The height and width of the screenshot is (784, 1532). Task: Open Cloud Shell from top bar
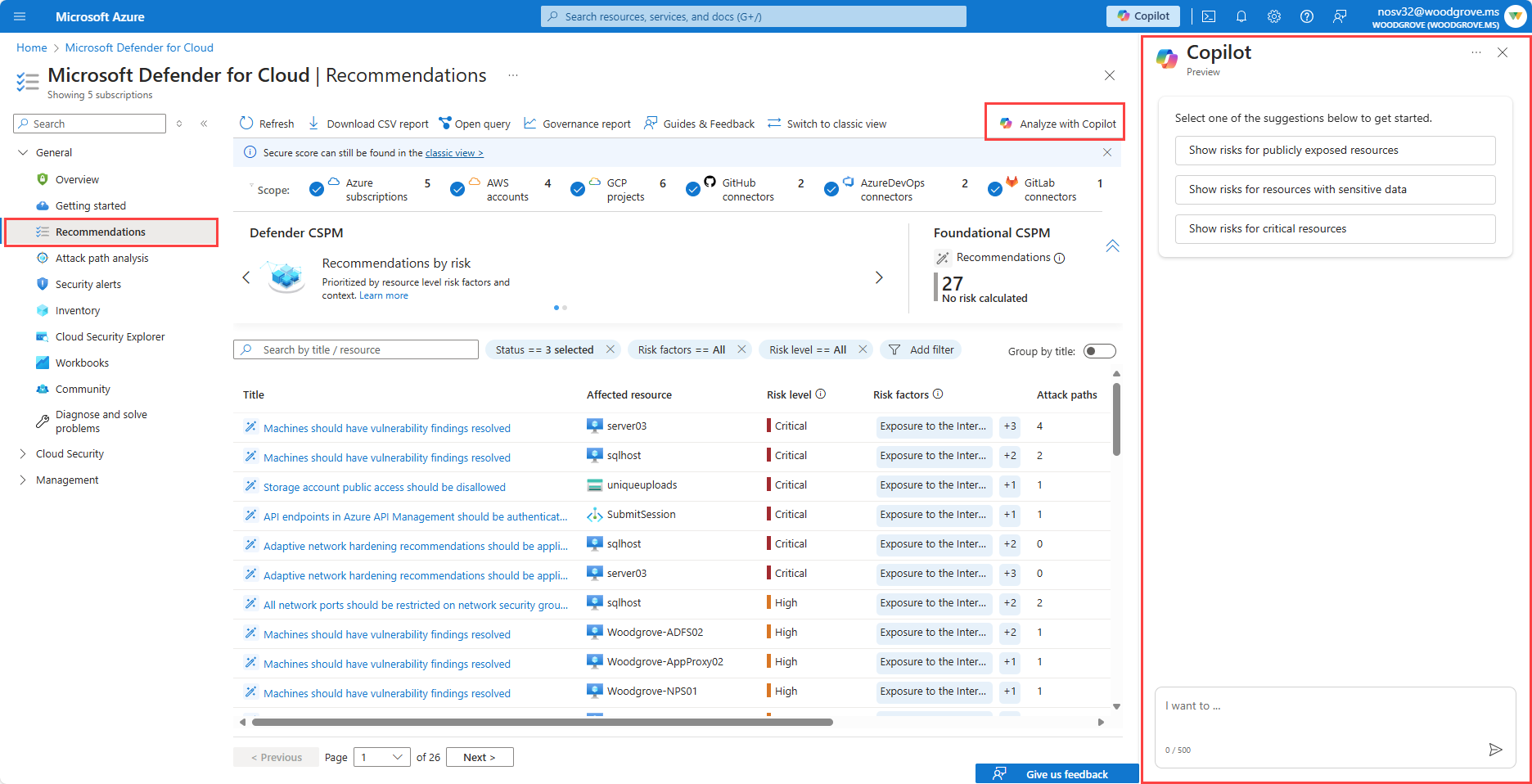1209,16
